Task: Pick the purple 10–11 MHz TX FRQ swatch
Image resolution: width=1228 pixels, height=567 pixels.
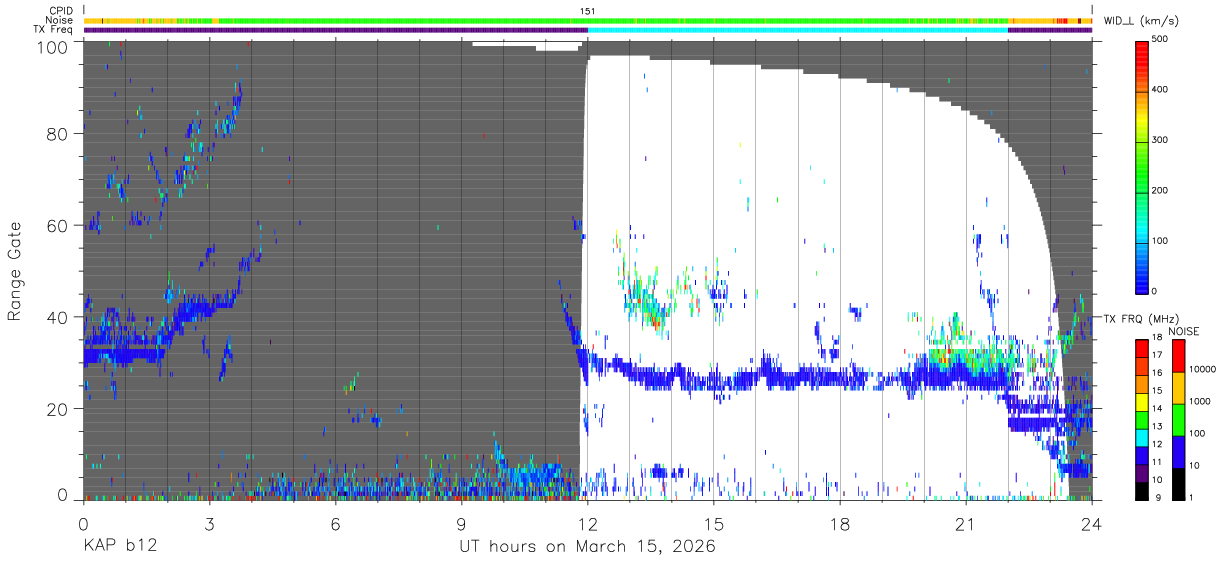Action: [x=1142, y=471]
